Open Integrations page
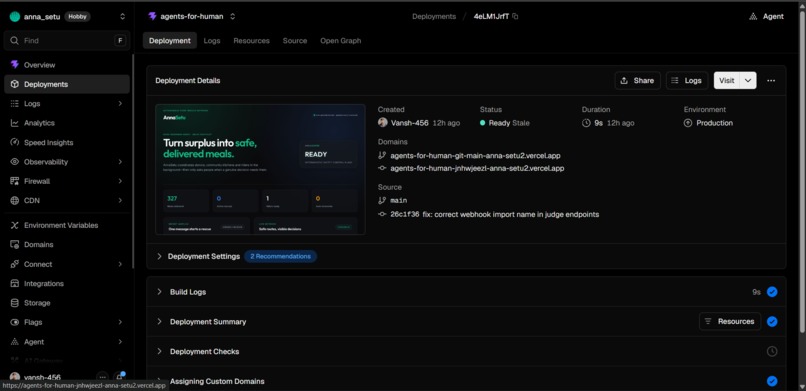 [67, 284]
